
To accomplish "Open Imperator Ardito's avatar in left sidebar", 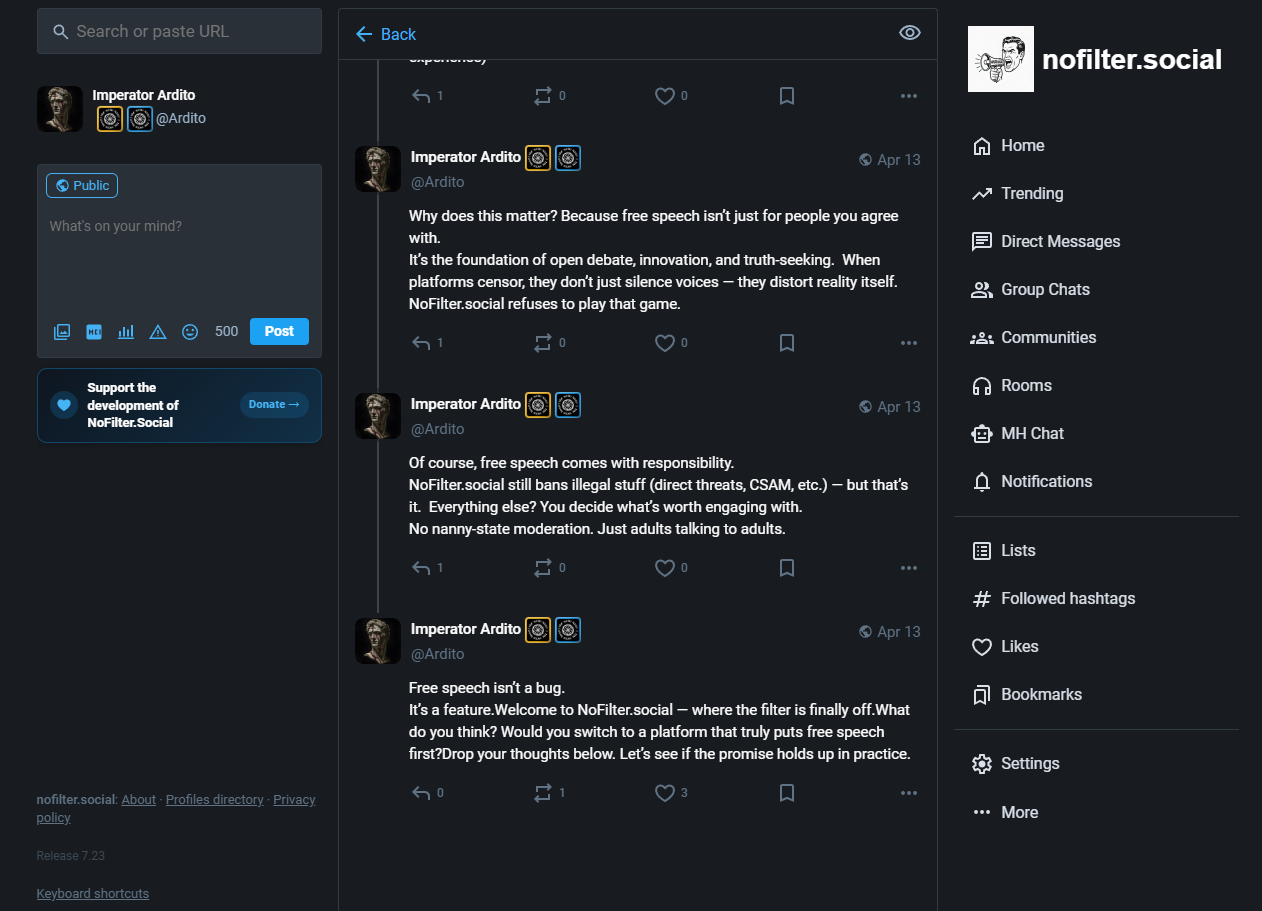I will tap(60, 108).
